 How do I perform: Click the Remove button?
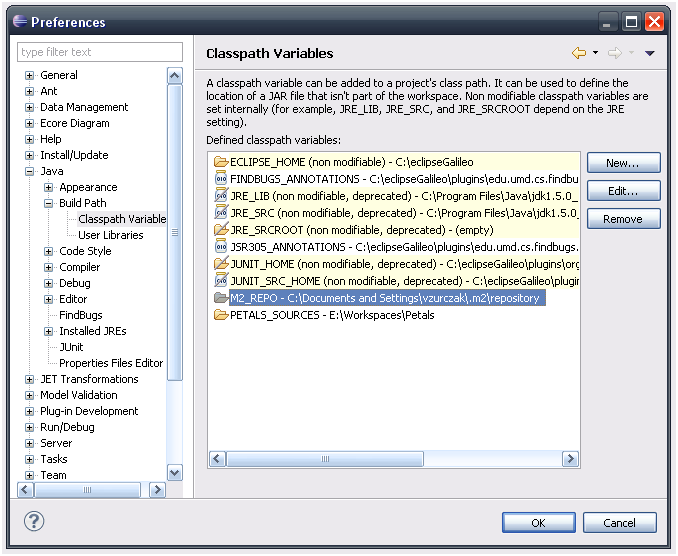point(623,219)
